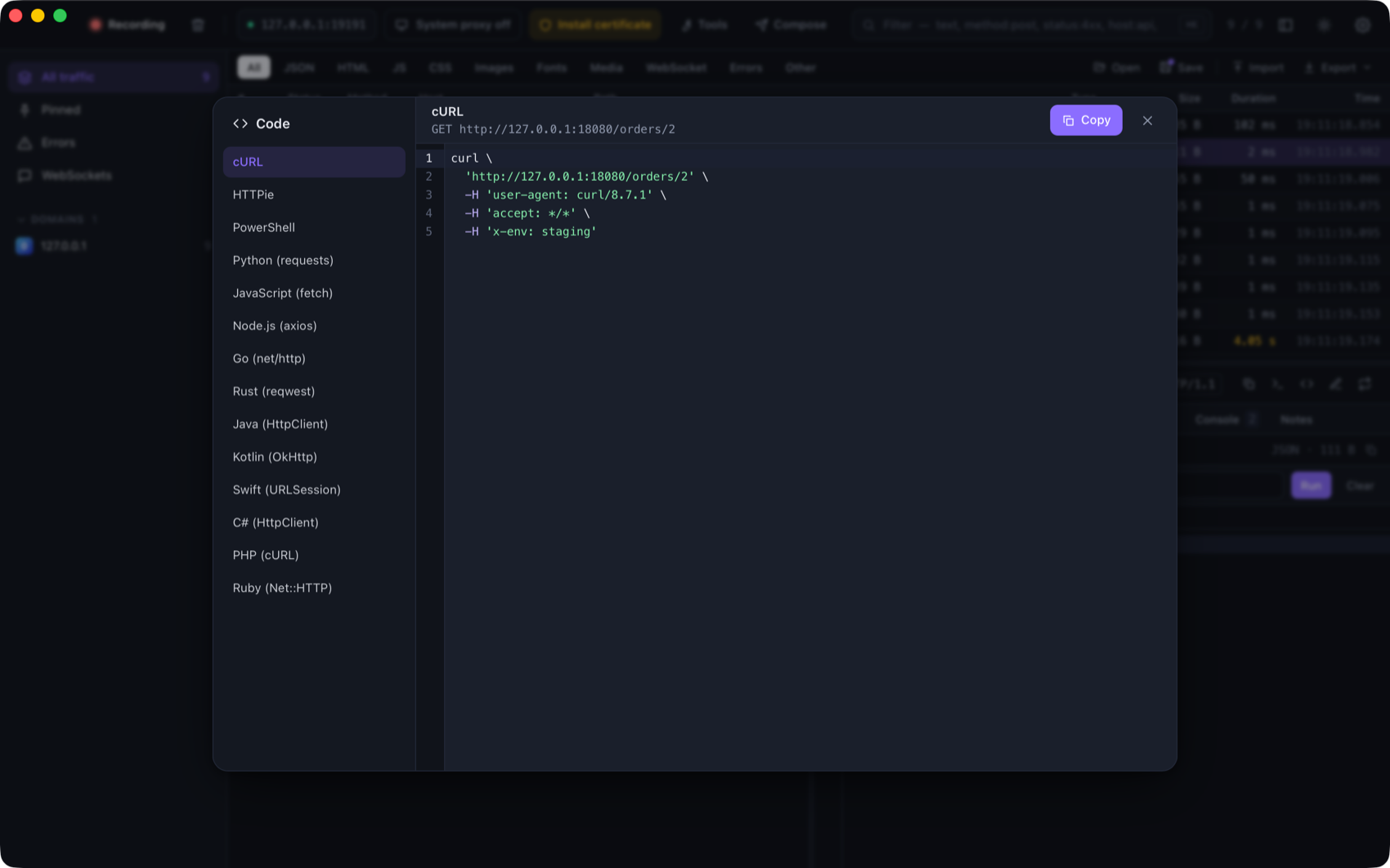This screenshot has height=868, width=1390.
Task: Select Errors in sidebar
Action: click(114, 142)
